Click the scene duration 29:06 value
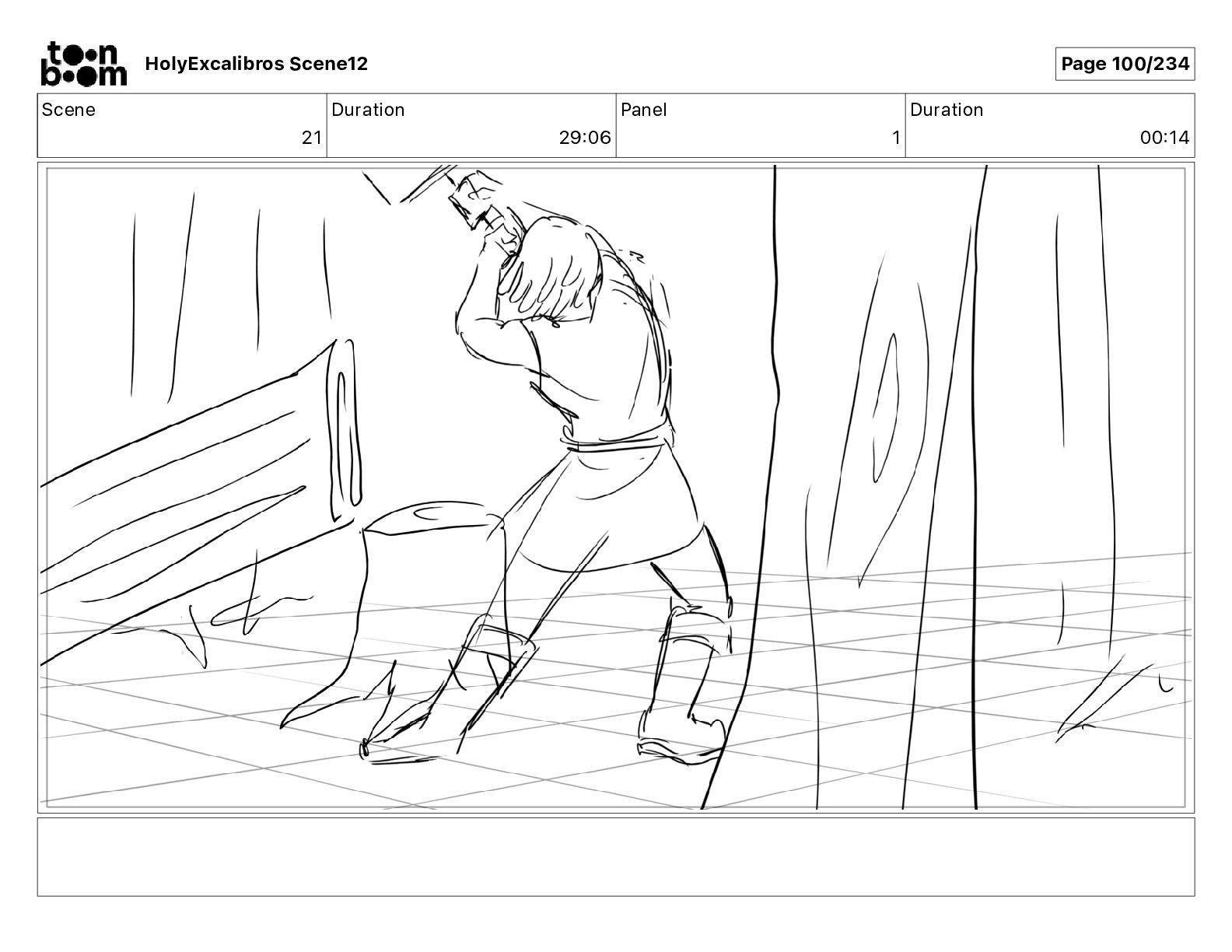This screenshot has width=1232, height=952. pyautogui.click(x=585, y=138)
